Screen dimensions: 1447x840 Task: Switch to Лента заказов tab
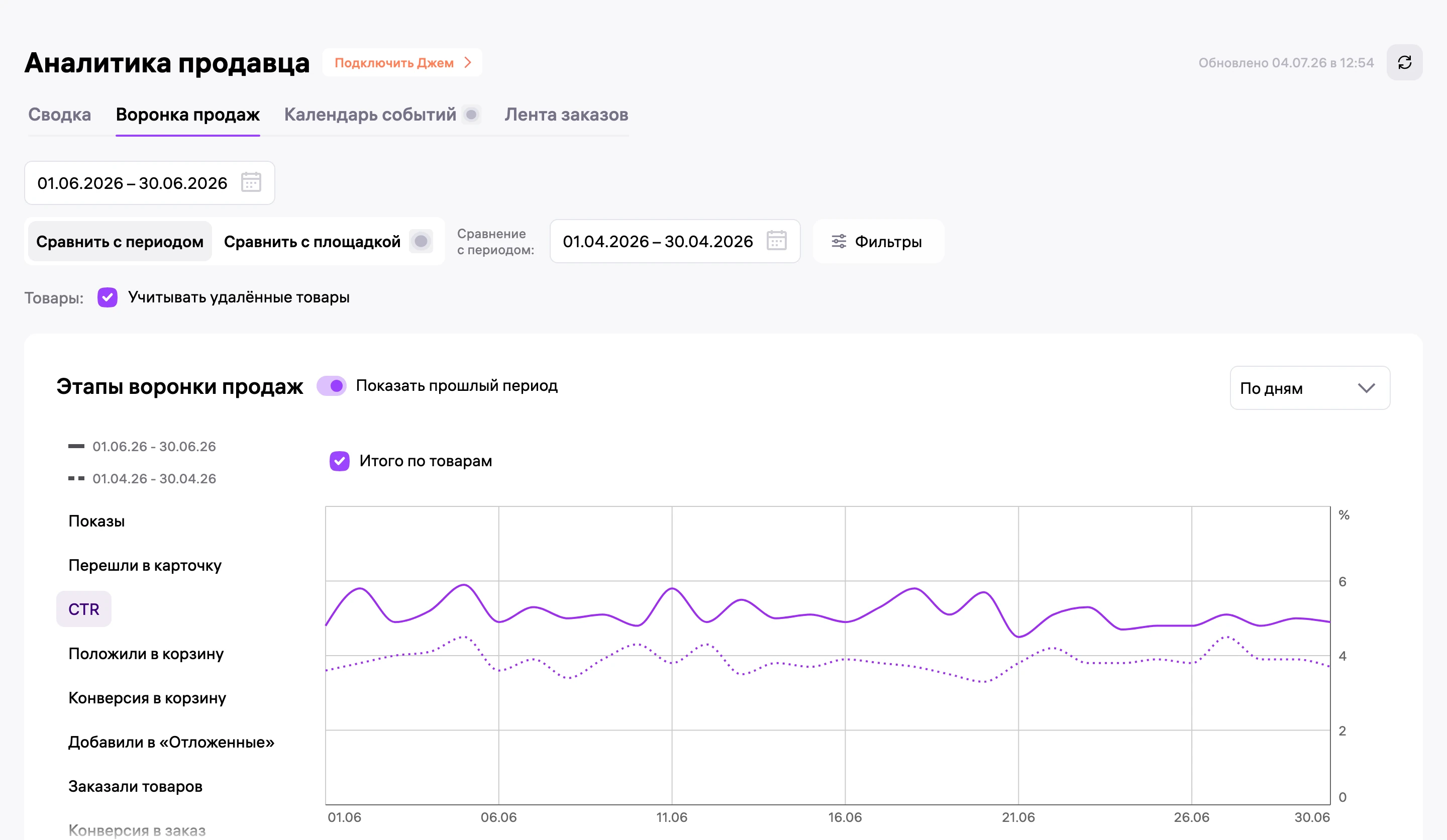566,115
